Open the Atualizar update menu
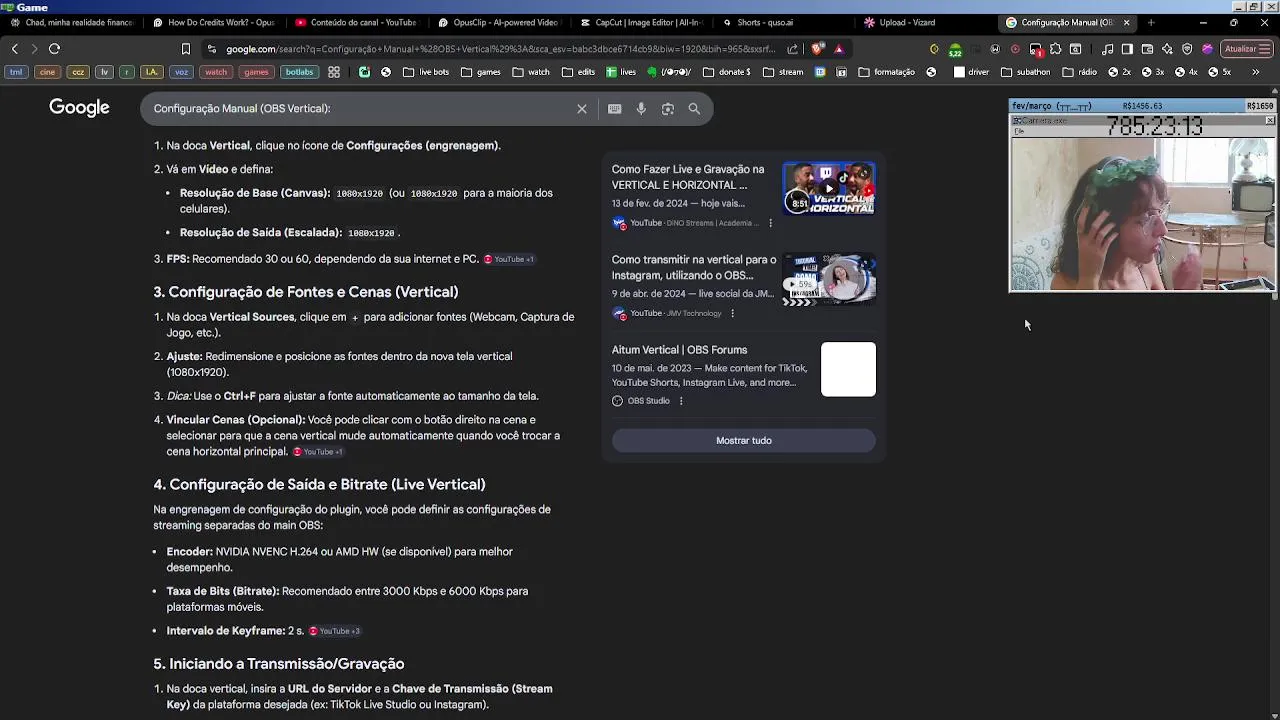The width and height of the screenshot is (1280, 720). pos(1245,49)
